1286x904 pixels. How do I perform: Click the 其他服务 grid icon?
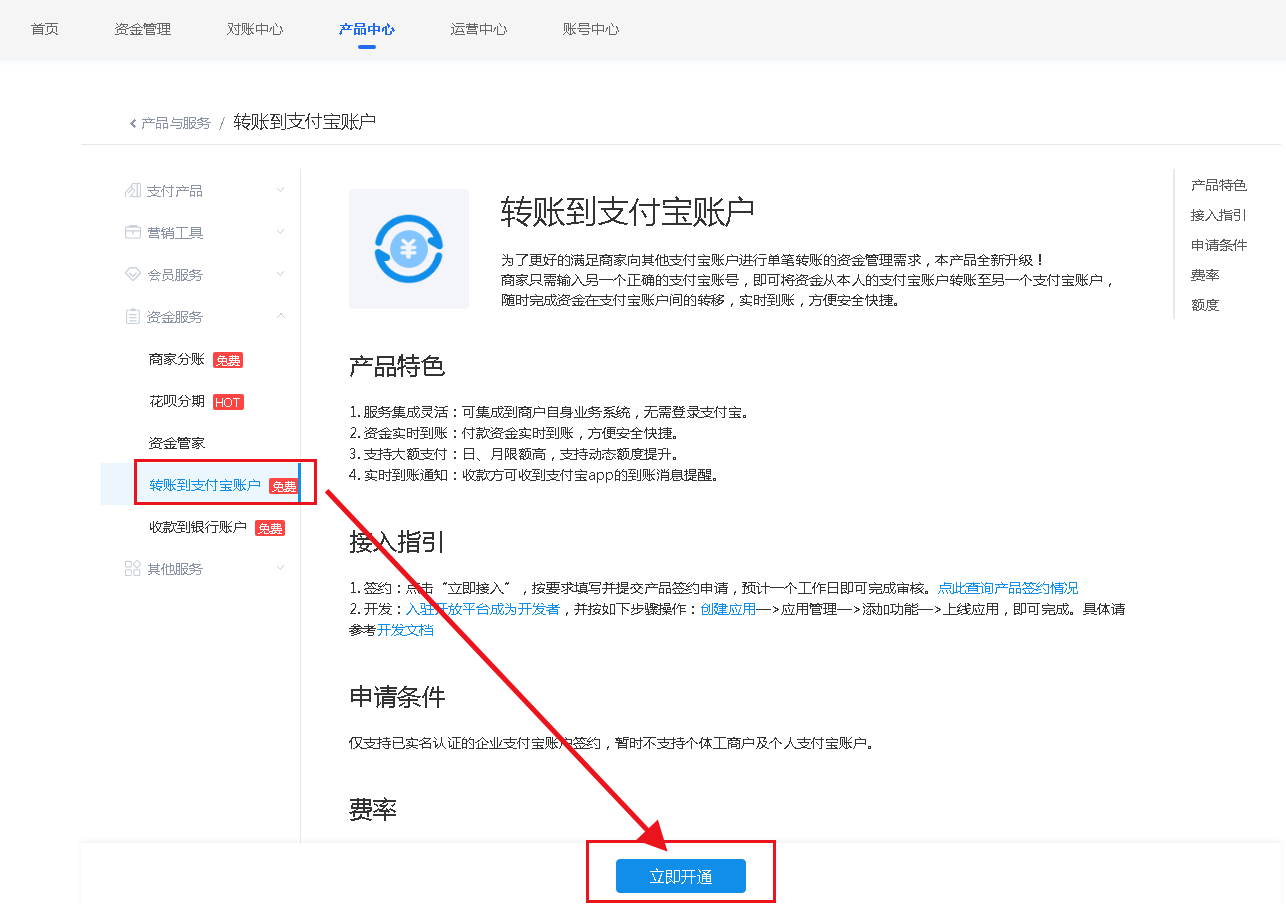click(x=132, y=569)
